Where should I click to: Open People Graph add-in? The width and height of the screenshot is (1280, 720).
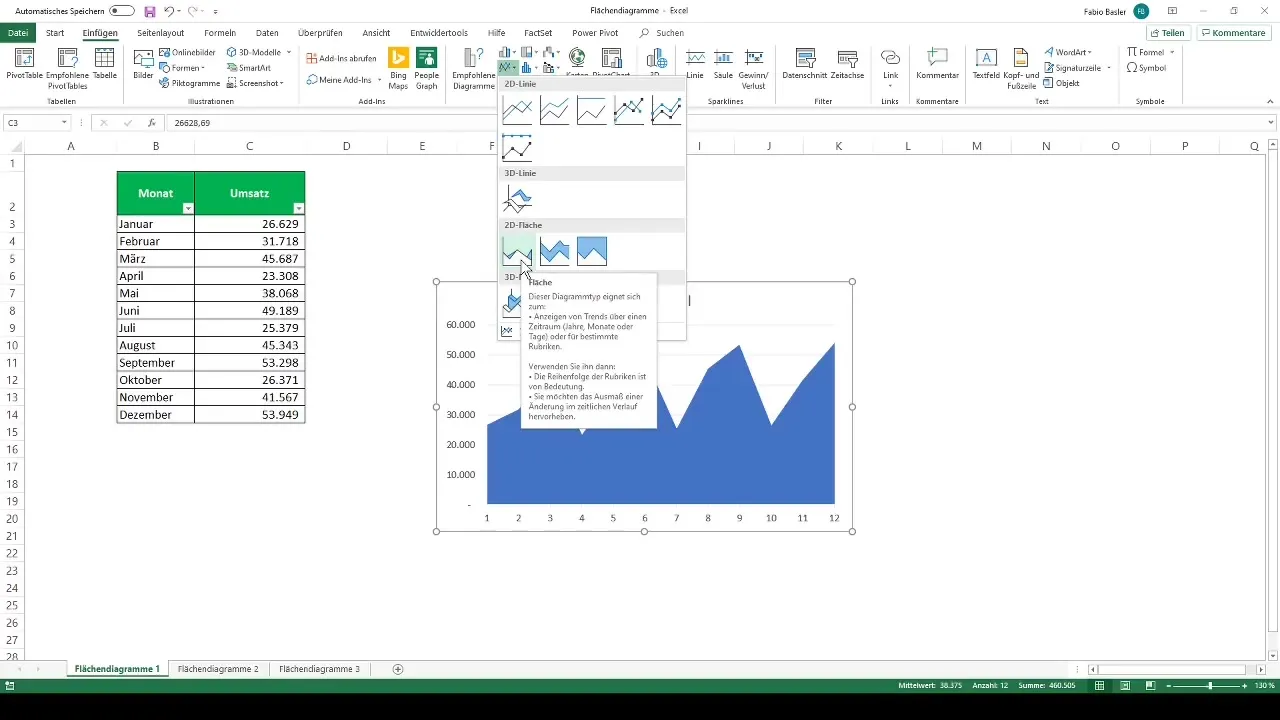coord(427,66)
